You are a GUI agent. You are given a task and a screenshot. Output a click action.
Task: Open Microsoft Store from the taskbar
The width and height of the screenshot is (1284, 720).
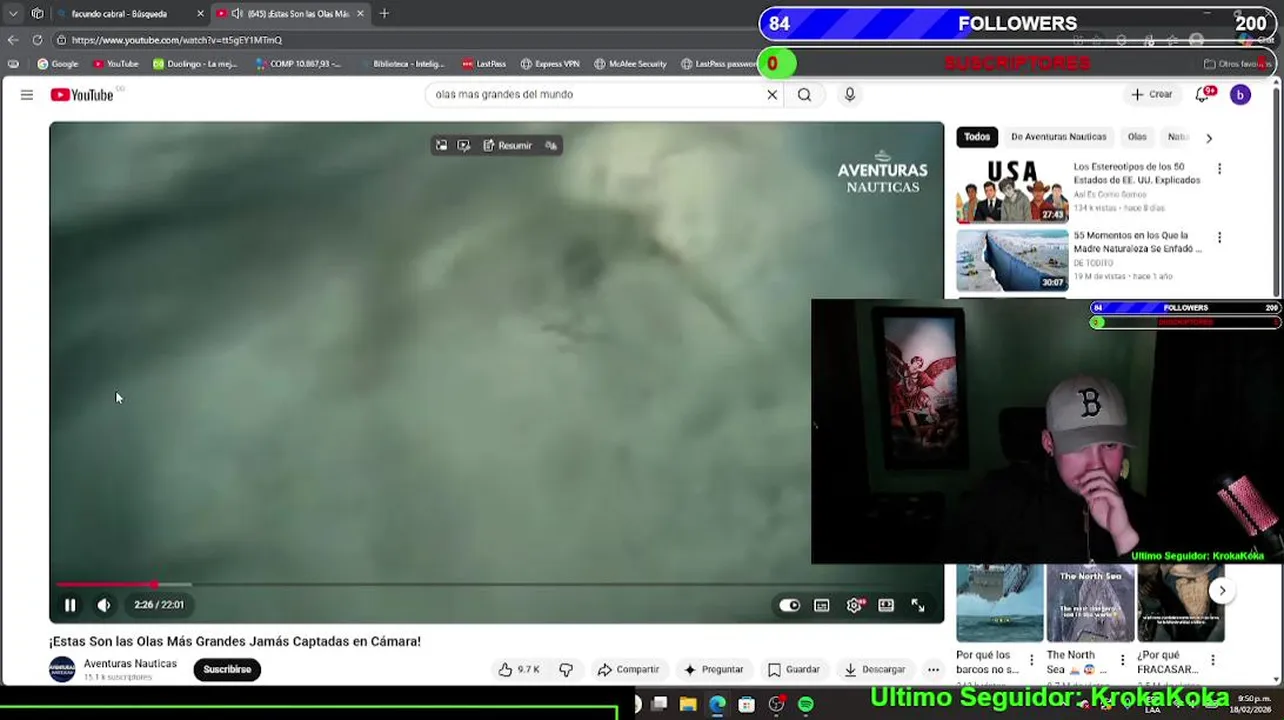(747, 705)
